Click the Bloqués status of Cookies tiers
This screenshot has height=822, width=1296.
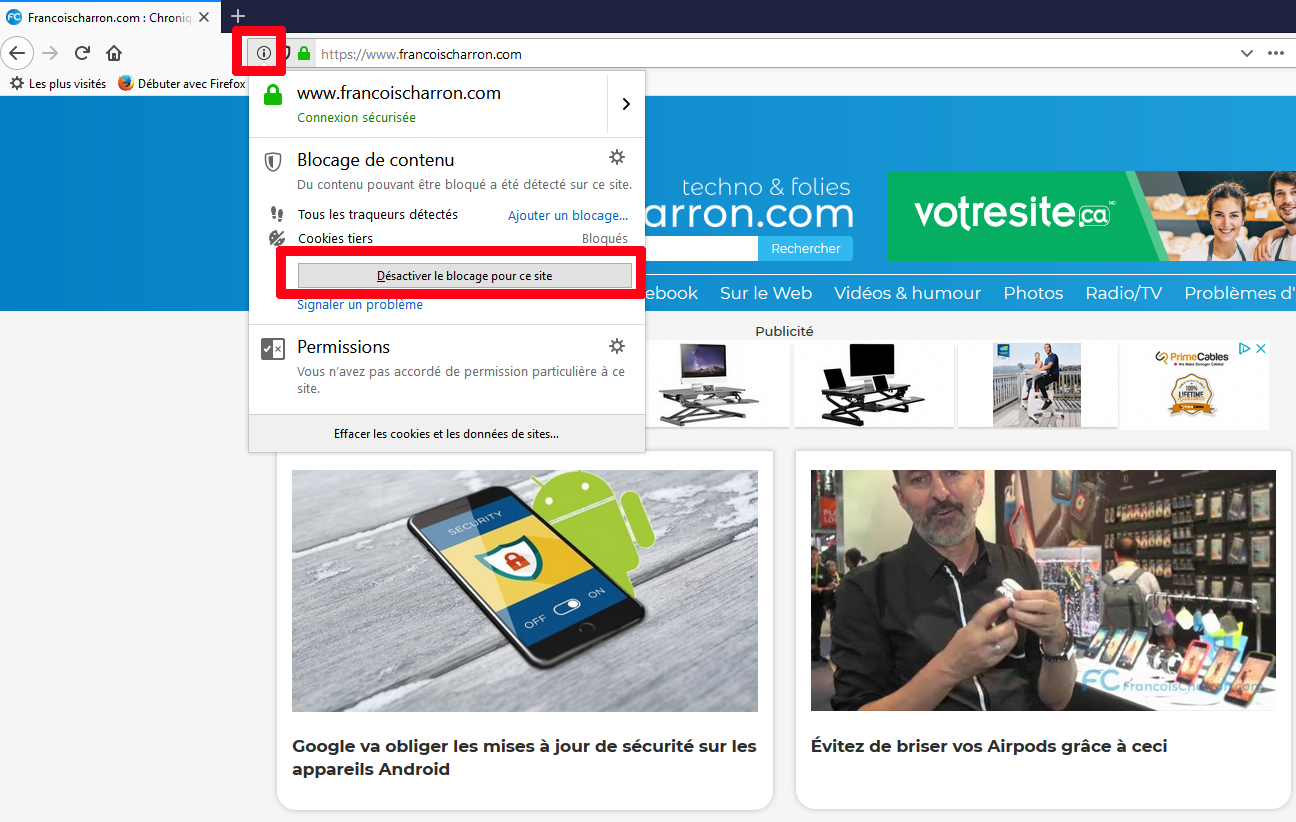click(x=605, y=239)
